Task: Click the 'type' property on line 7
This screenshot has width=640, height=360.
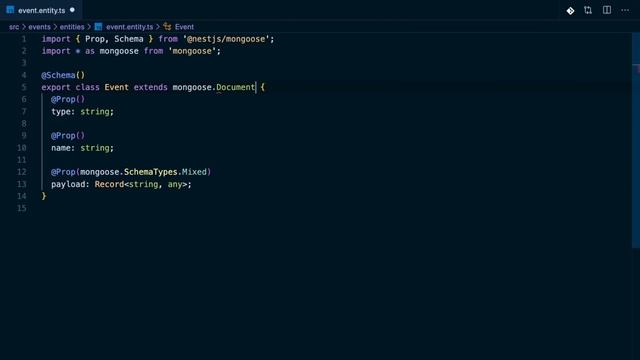Action: pos(61,111)
